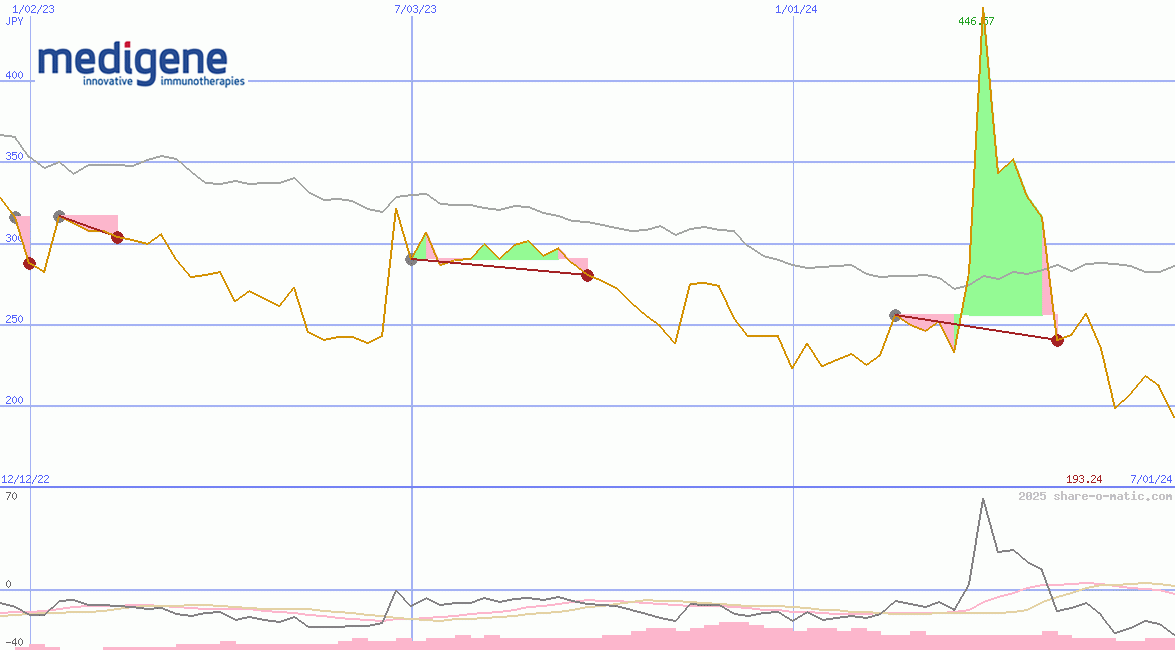Click the red marker just below the 300 level at far left

coord(29,263)
